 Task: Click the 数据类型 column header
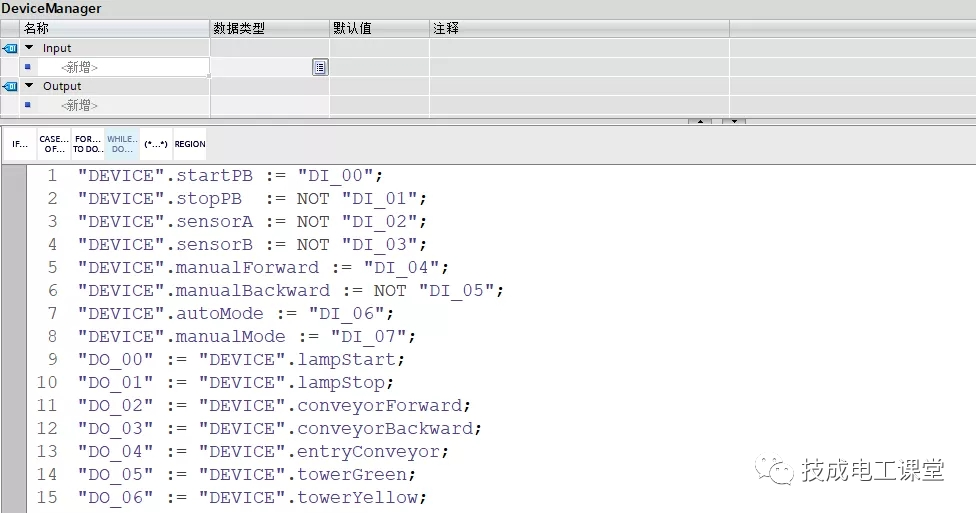coord(270,29)
